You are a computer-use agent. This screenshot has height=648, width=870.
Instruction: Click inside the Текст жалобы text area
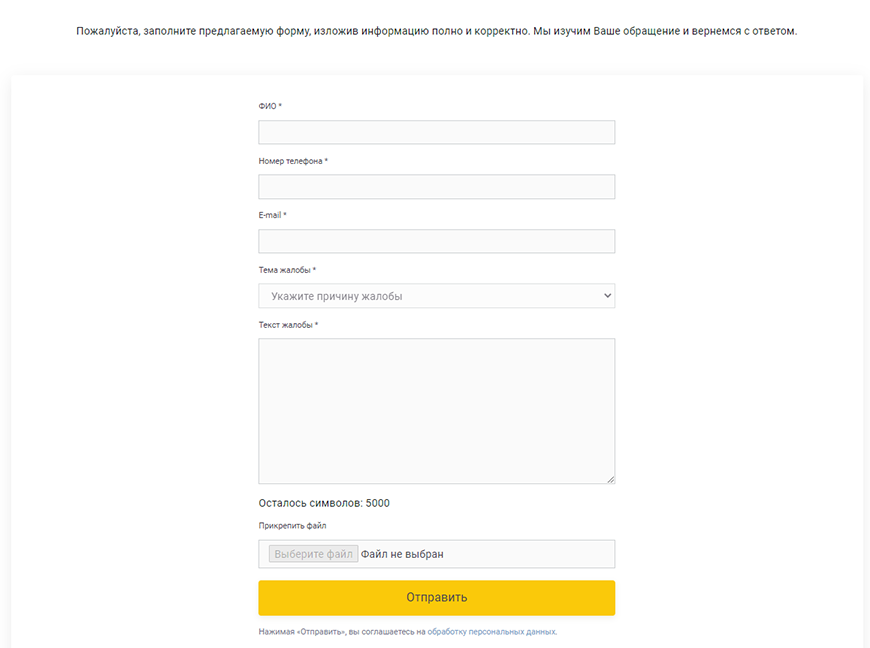(x=436, y=410)
